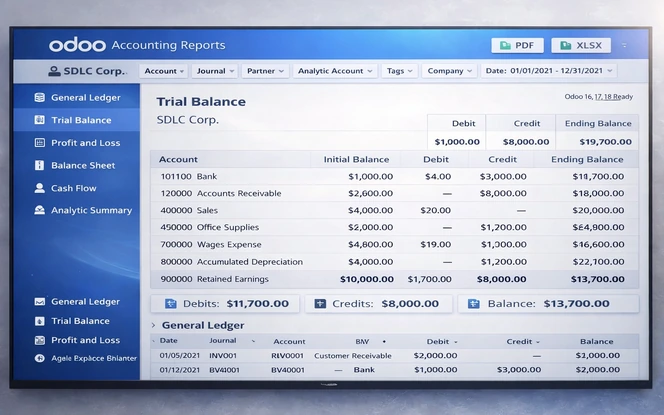The width and height of the screenshot is (664, 415).
Task: Select the 450000 Office Supplies row
Action: tap(394, 227)
